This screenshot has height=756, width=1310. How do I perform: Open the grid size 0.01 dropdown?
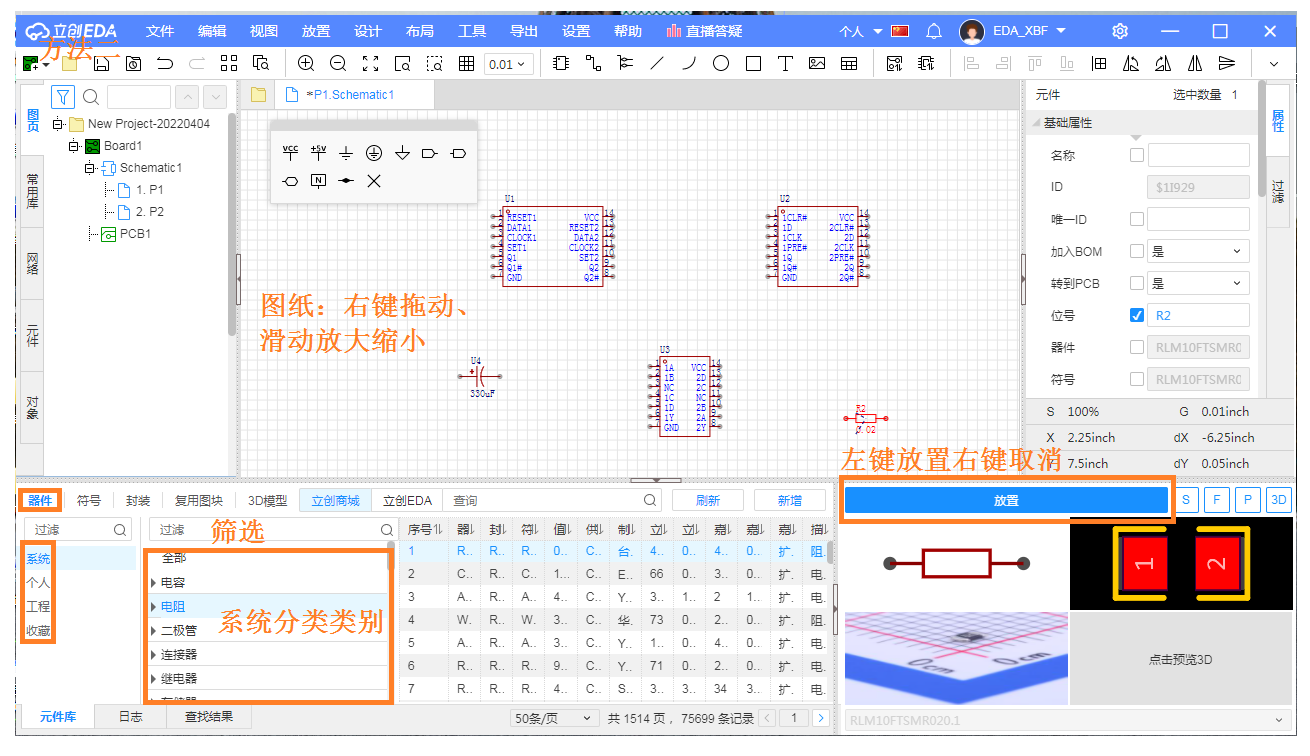click(507, 62)
